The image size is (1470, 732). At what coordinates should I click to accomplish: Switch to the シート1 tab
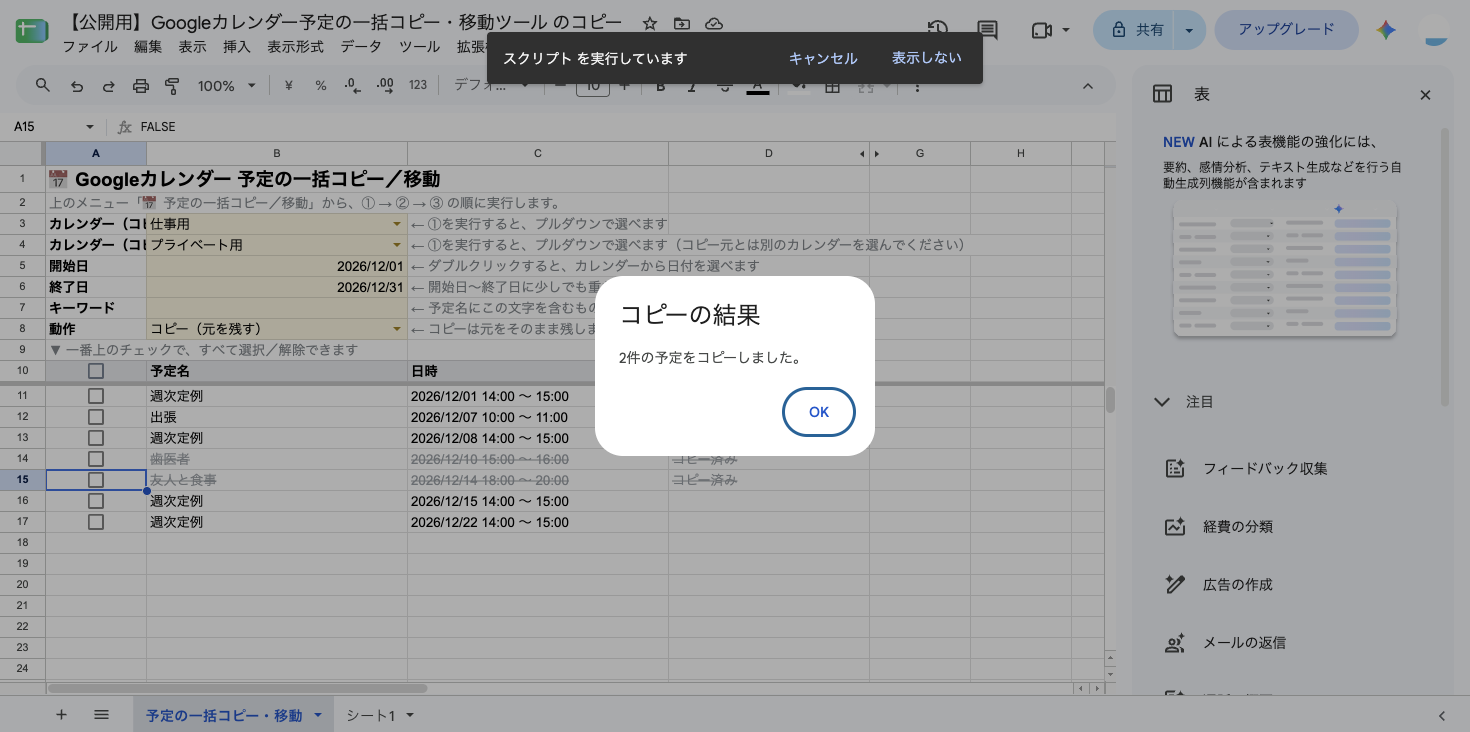(371, 715)
